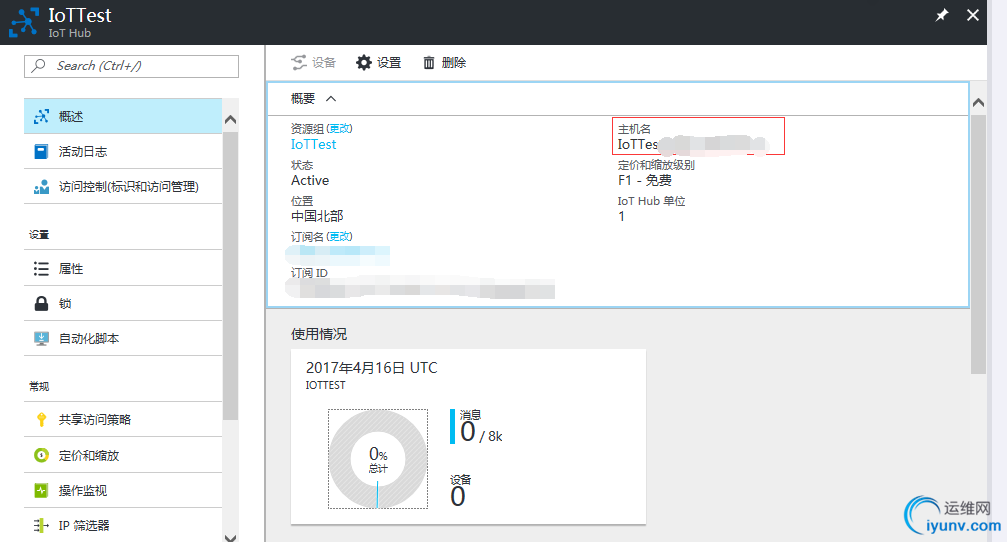
Task: Collapse the 概要 section chevron
Action: (331, 98)
